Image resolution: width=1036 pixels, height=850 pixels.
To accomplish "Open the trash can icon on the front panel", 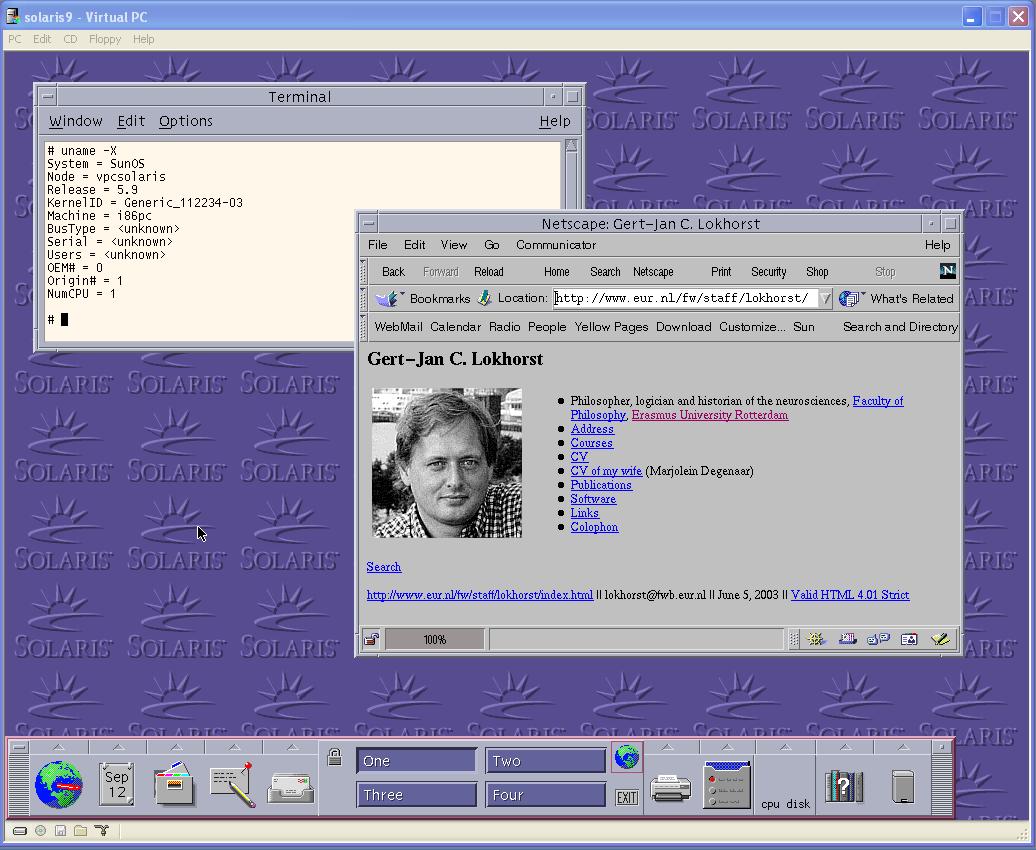I will pyautogui.click(x=903, y=787).
